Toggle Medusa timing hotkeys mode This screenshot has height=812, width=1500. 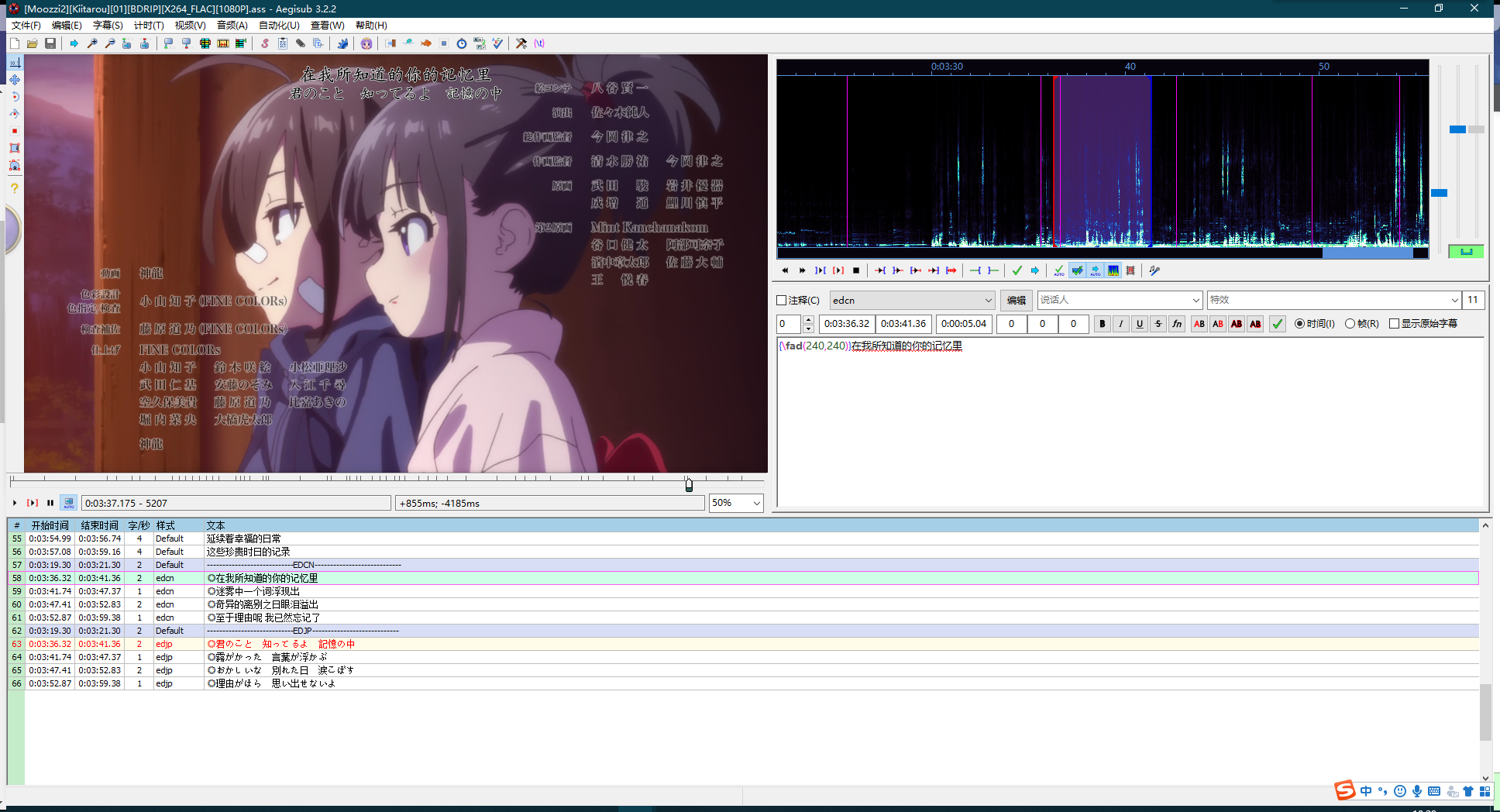[1130, 270]
